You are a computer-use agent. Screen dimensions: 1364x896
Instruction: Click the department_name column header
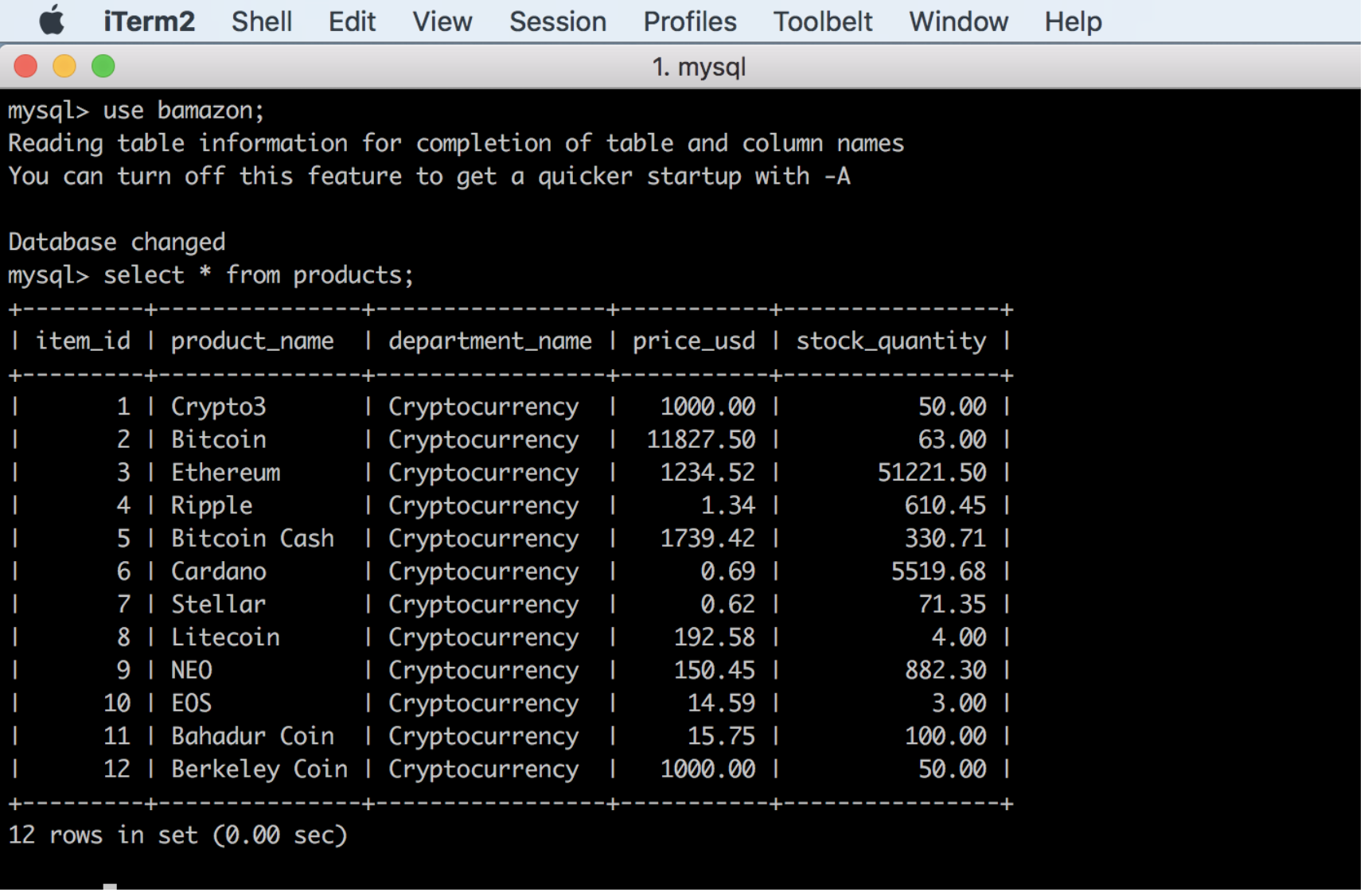[490, 341]
